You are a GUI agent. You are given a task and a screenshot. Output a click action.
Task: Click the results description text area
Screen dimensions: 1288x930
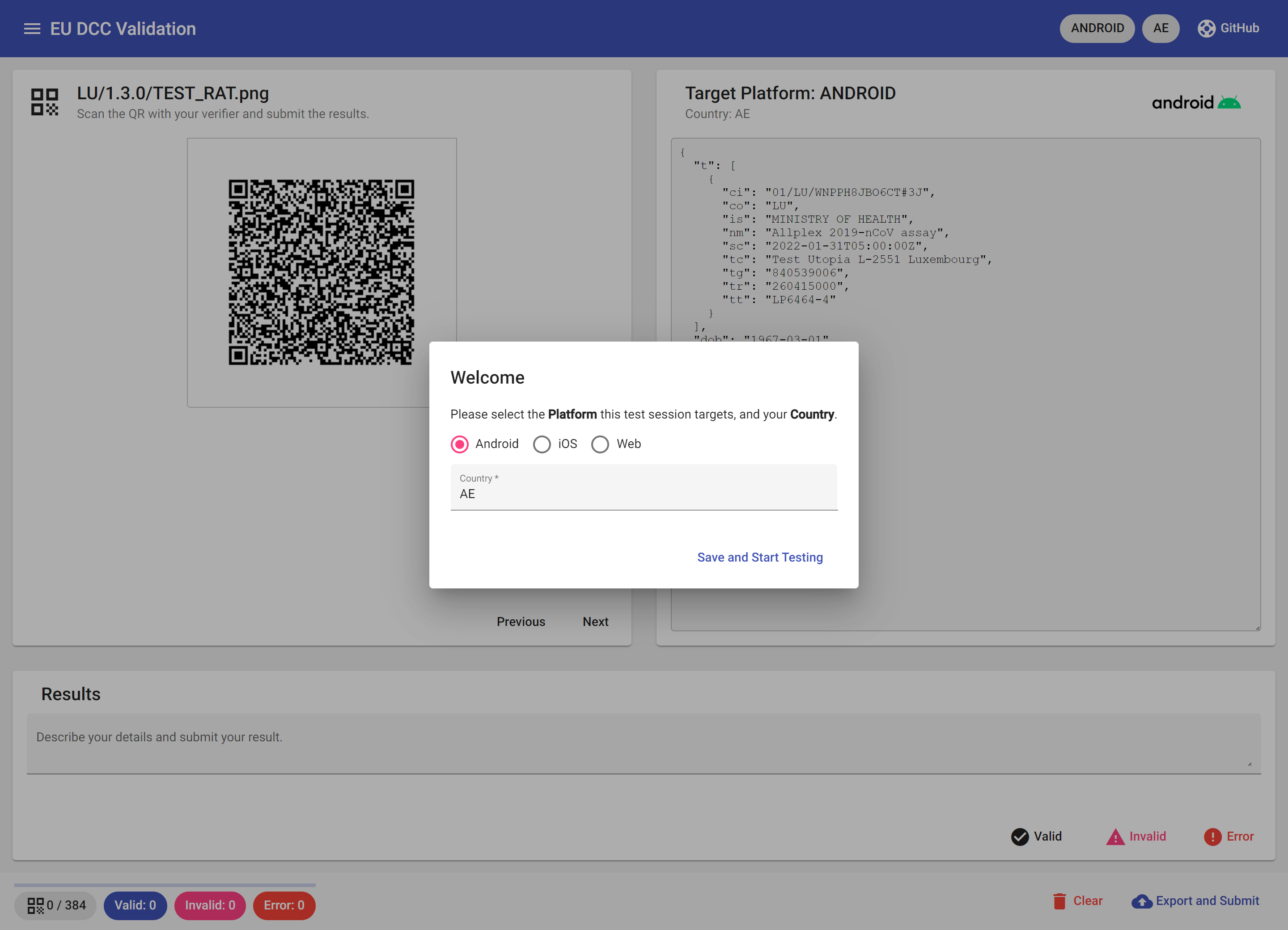click(644, 744)
